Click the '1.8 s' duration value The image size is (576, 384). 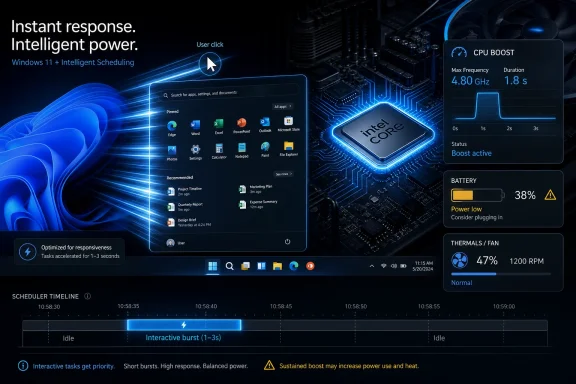point(515,80)
